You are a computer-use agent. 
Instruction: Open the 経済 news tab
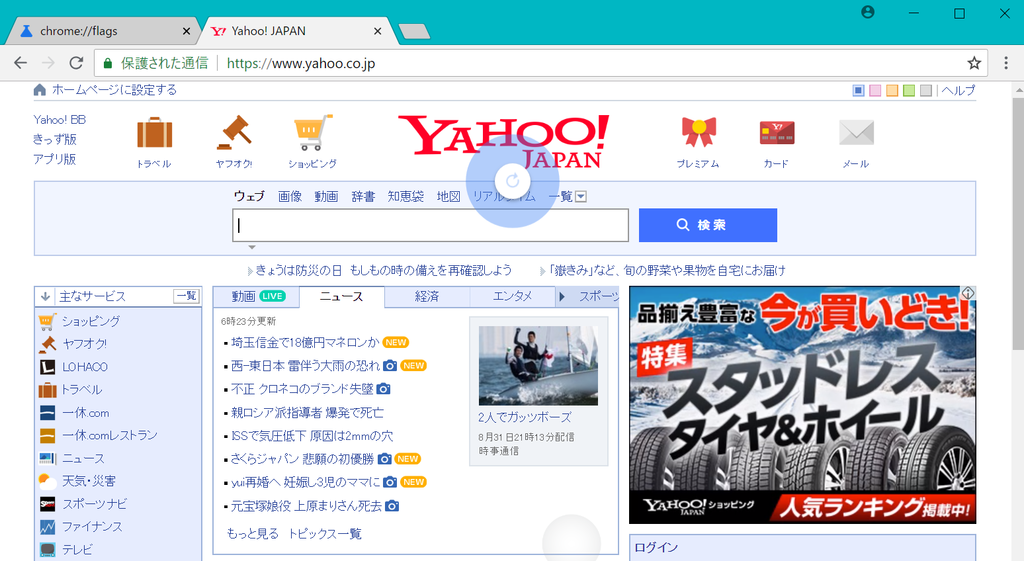pyautogui.click(x=427, y=297)
